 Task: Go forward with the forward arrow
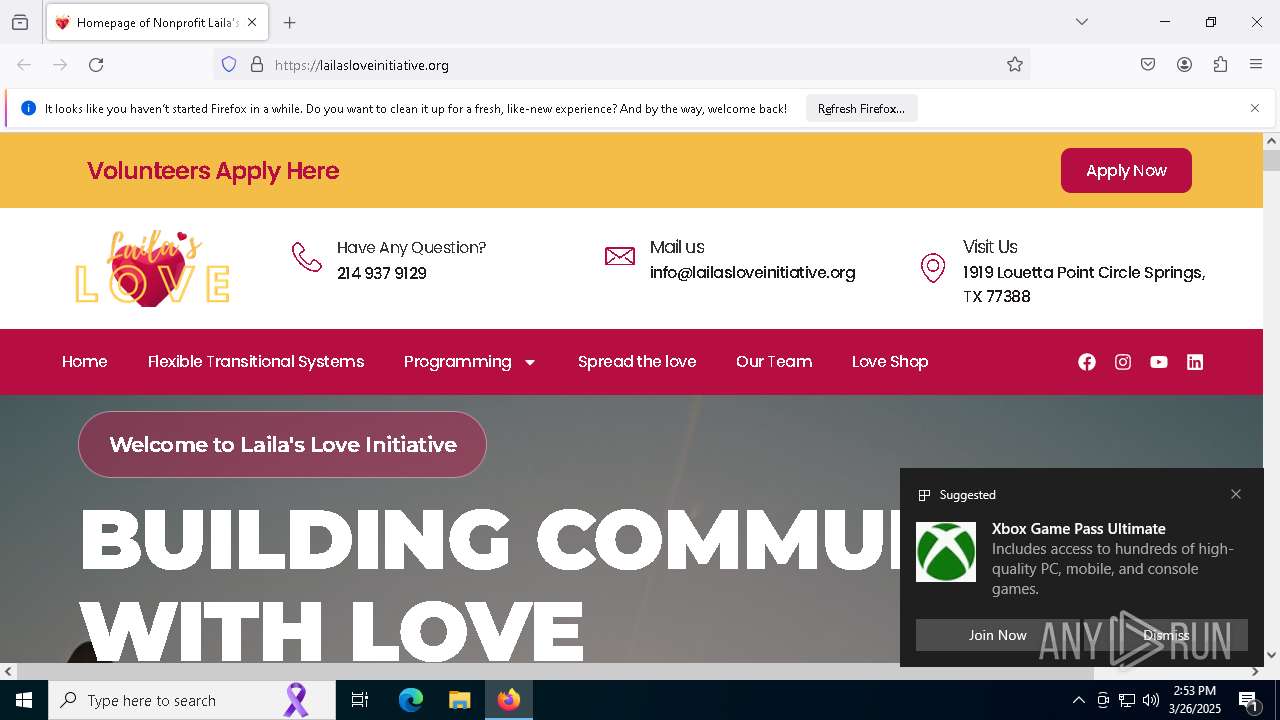tap(60, 65)
